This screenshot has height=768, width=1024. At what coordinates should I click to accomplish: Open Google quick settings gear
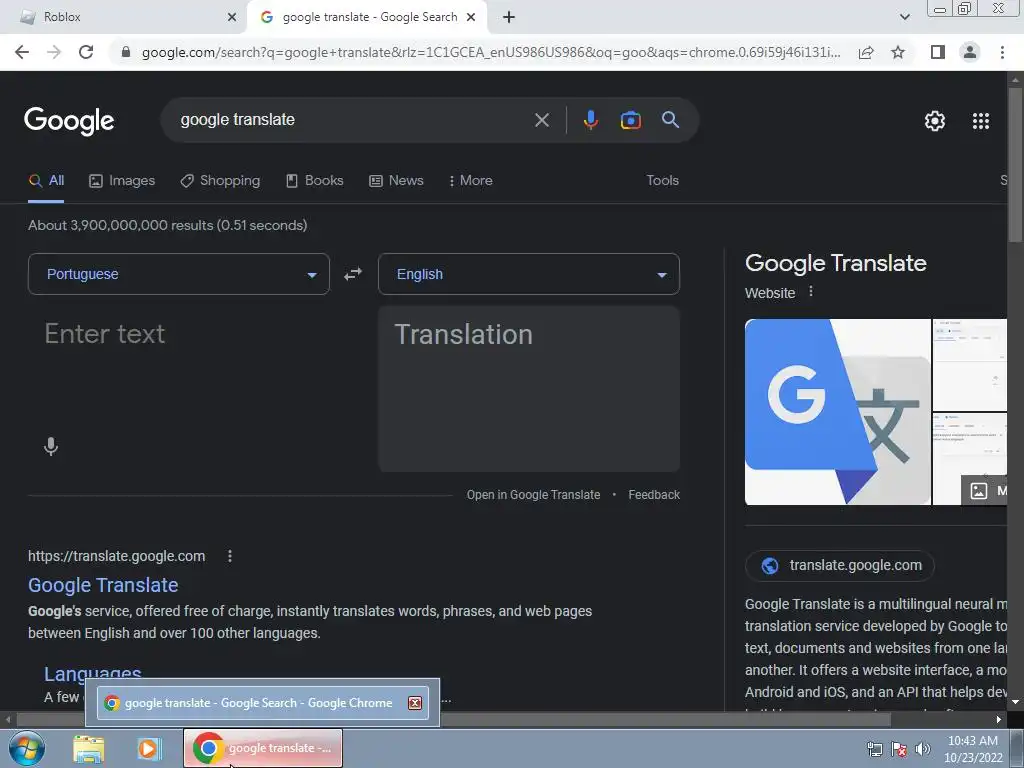(x=935, y=121)
